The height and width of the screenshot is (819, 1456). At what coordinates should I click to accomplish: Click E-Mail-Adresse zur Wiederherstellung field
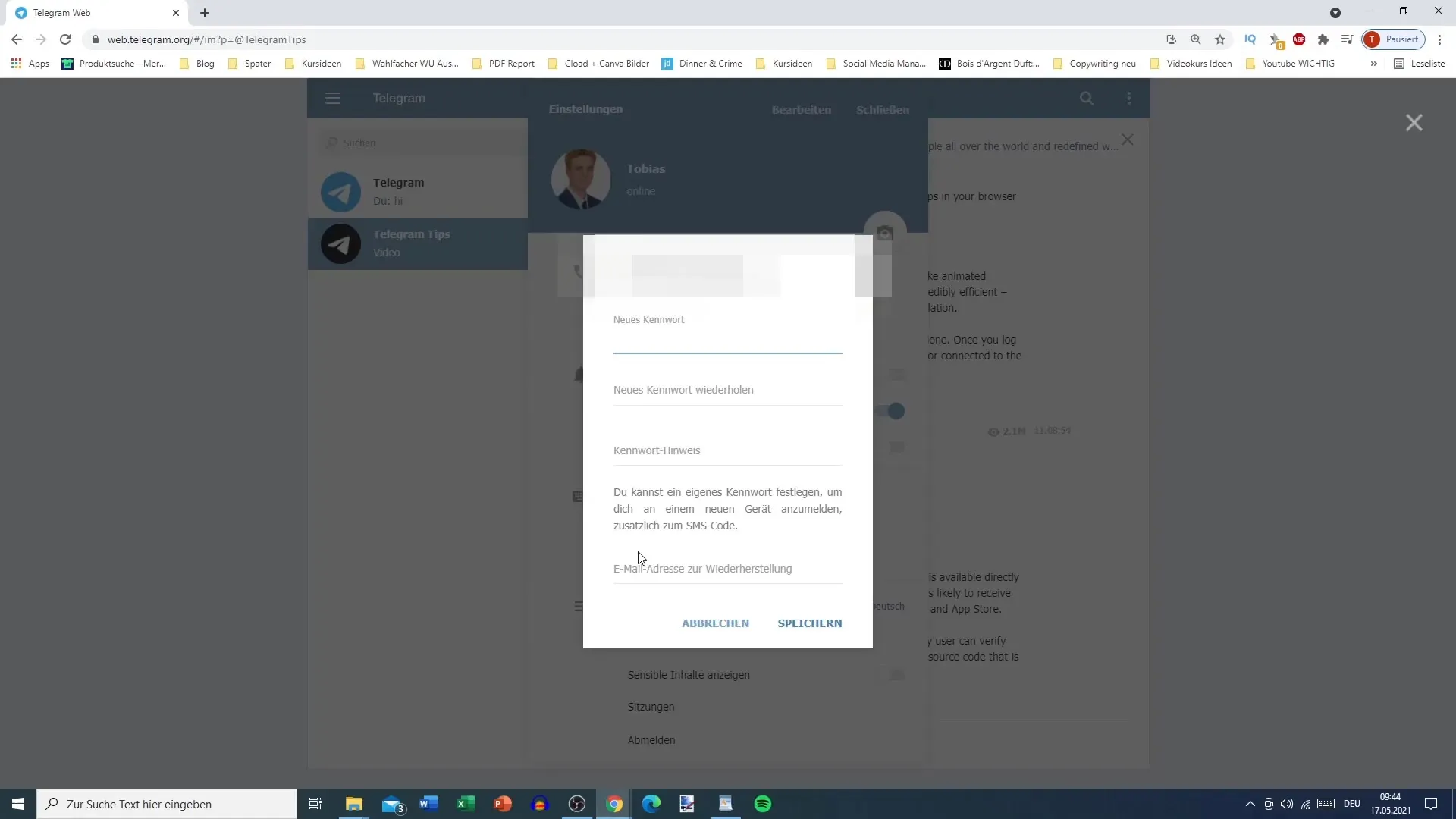coord(727,569)
